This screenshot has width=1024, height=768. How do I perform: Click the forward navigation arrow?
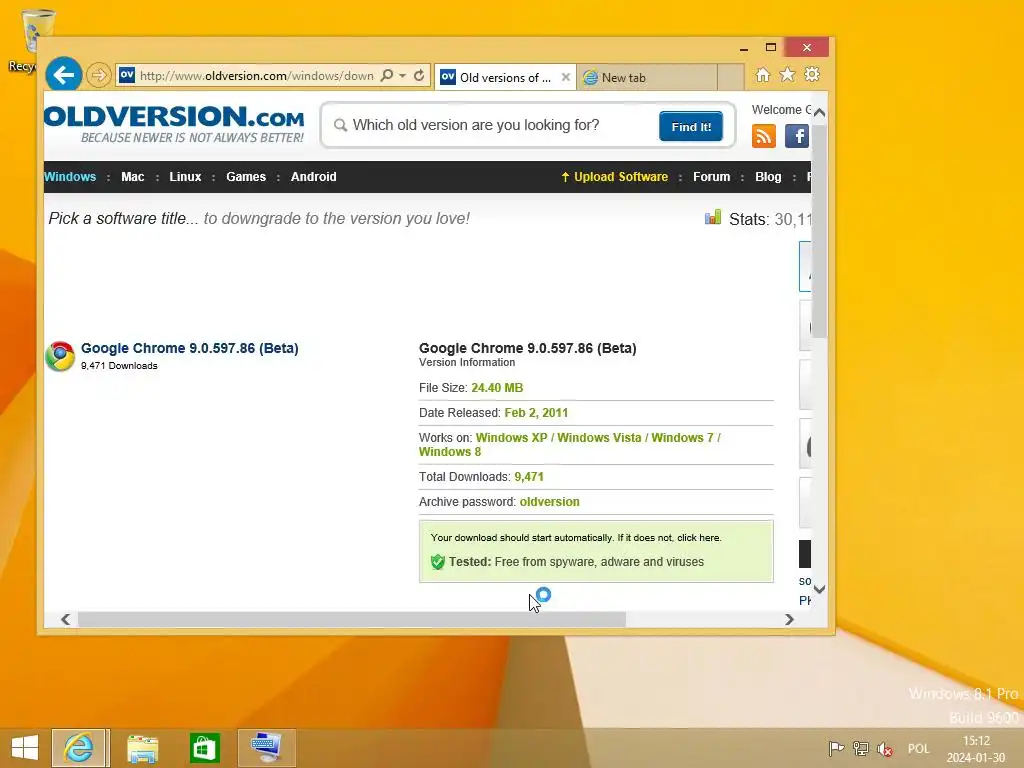click(x=99, y=76)
